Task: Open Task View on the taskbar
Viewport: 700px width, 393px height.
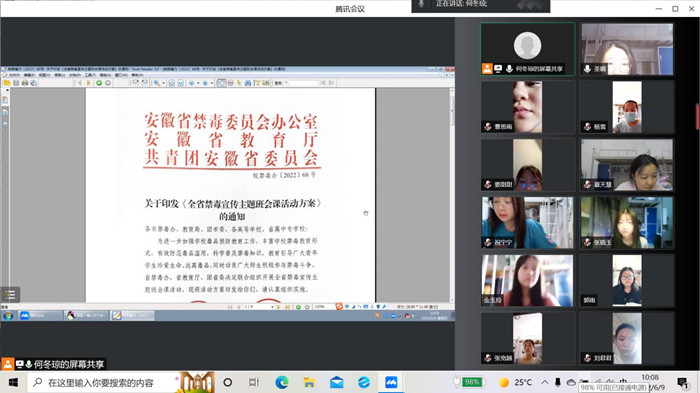Action: [254, 382]
